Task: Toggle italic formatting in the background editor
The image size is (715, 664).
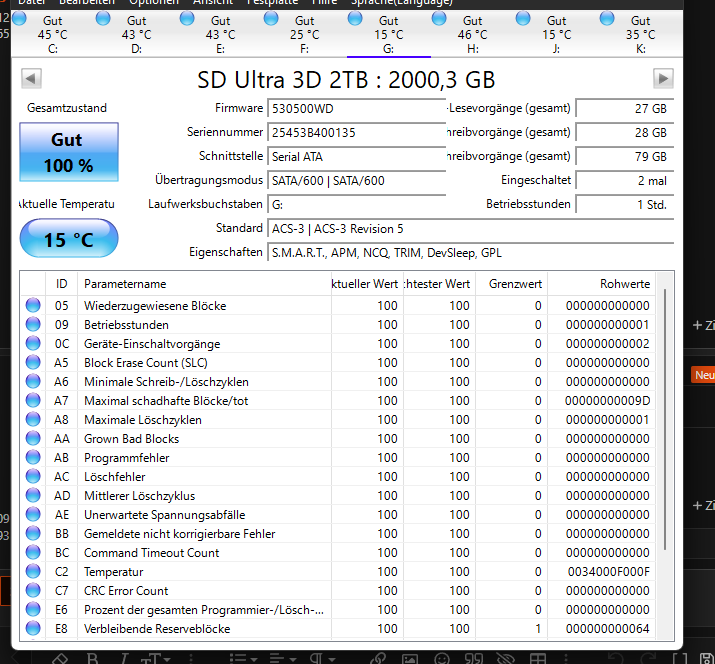Action: pyautogui.click(x=124, y=659)
